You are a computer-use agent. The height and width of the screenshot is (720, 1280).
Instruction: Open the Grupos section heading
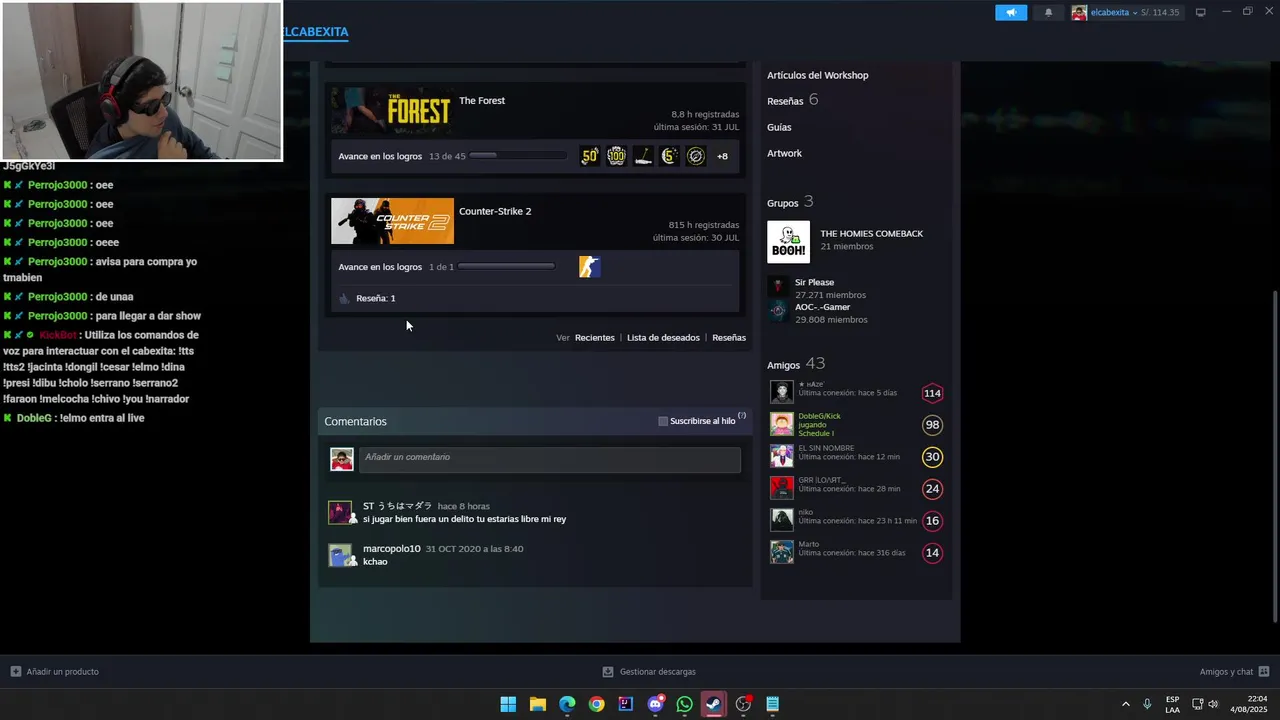pos(790,202)
